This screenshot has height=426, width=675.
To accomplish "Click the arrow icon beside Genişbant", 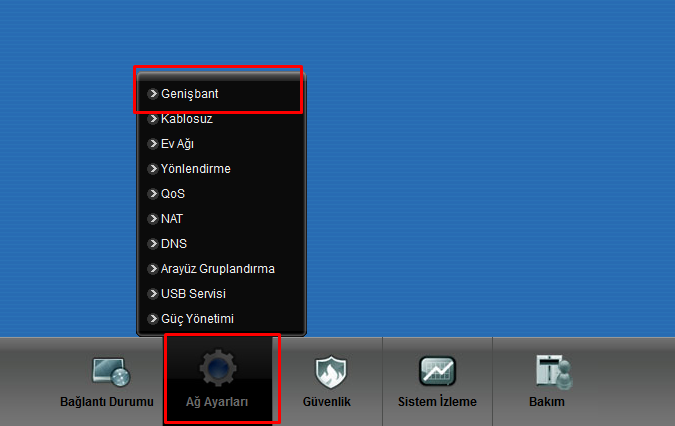I will click(152, 94).
